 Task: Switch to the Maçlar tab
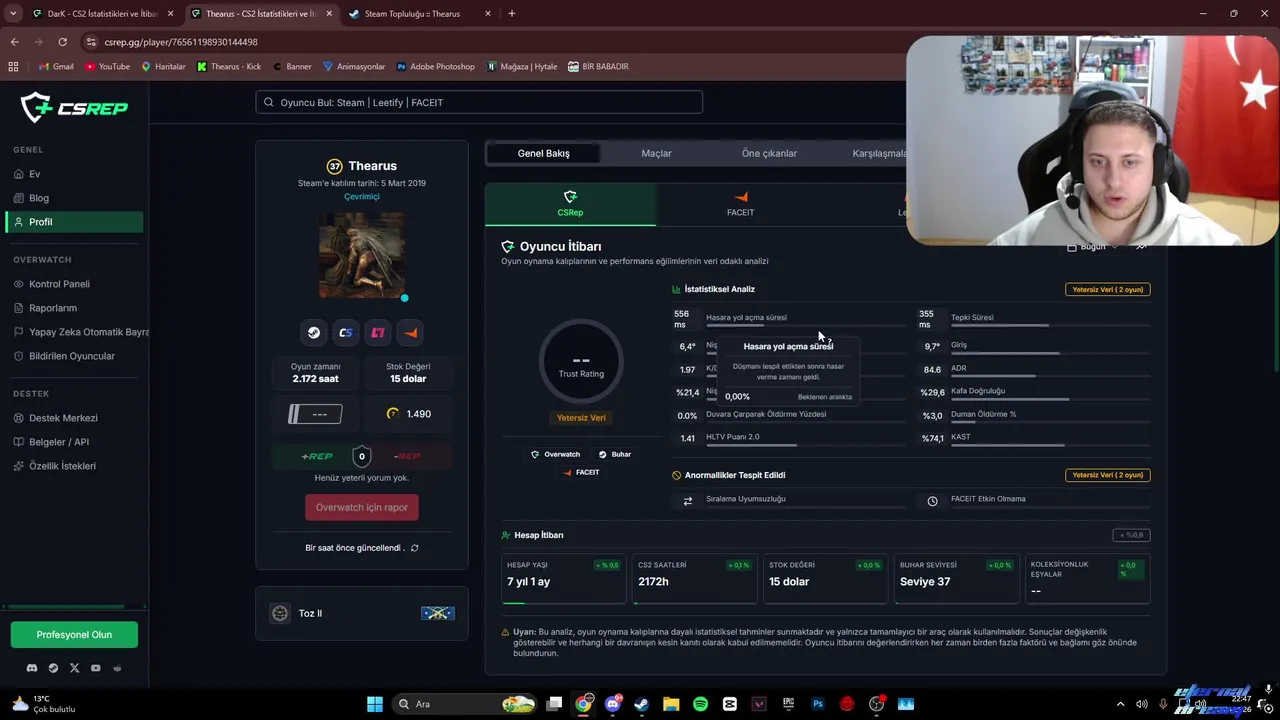coord(656,153)
